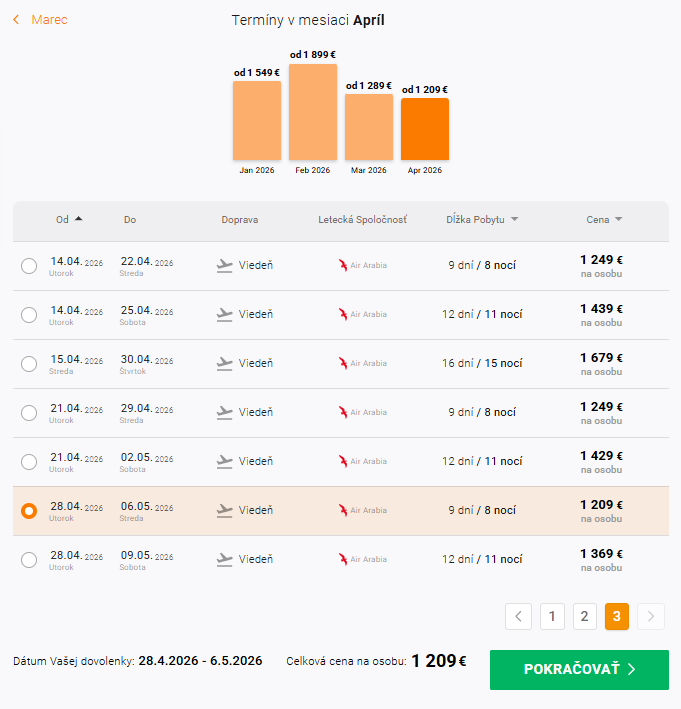
Task: Click airplane icon in the 1 369 € row
Action: coord(225,560)
